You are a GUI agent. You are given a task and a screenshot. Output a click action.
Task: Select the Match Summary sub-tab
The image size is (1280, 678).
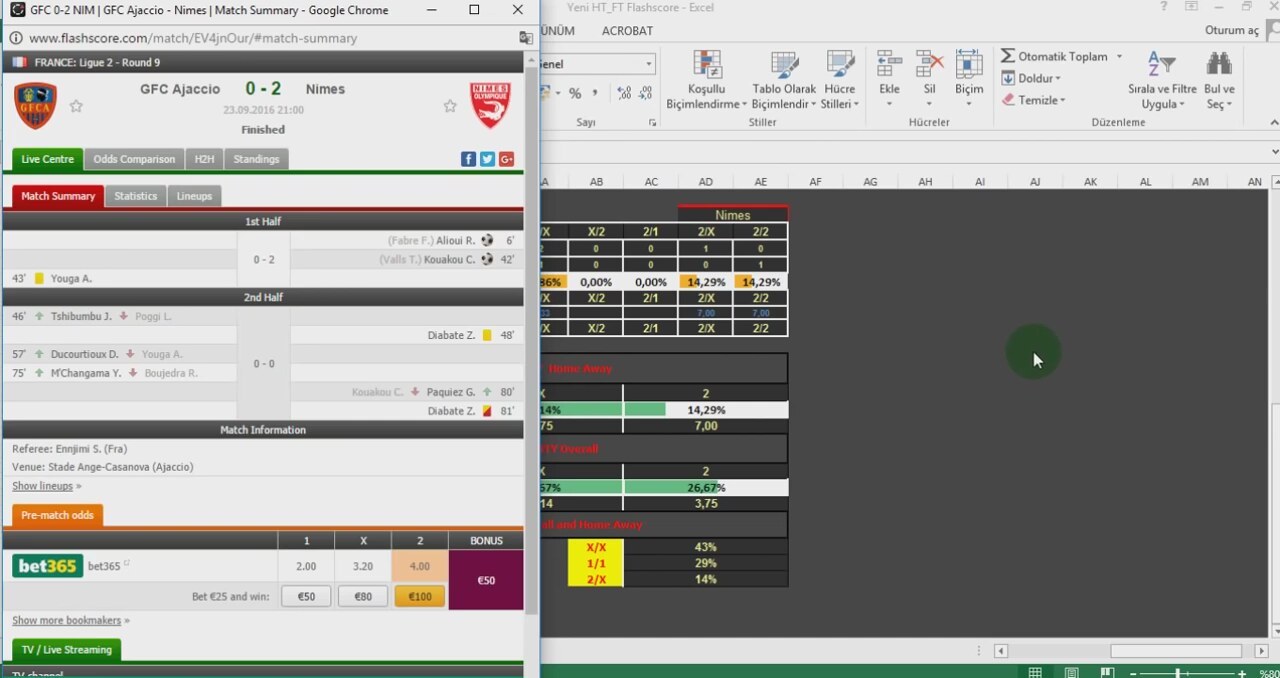pos(58,196)
